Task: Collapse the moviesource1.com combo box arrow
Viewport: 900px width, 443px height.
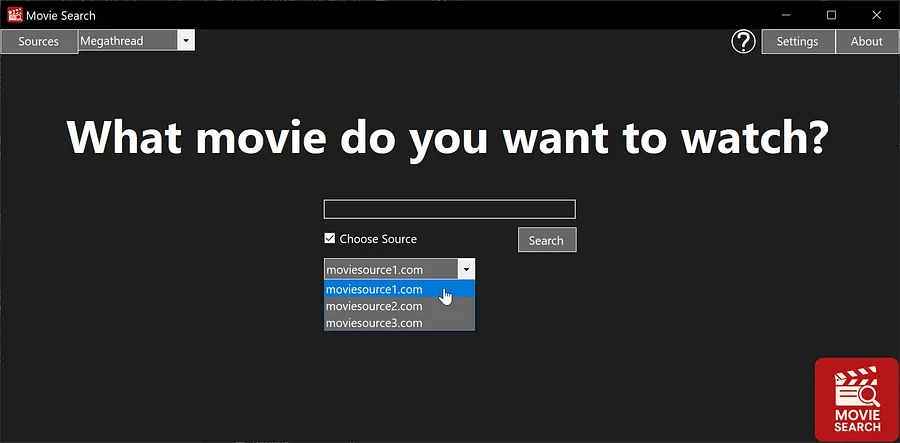Action: (466, 269)
